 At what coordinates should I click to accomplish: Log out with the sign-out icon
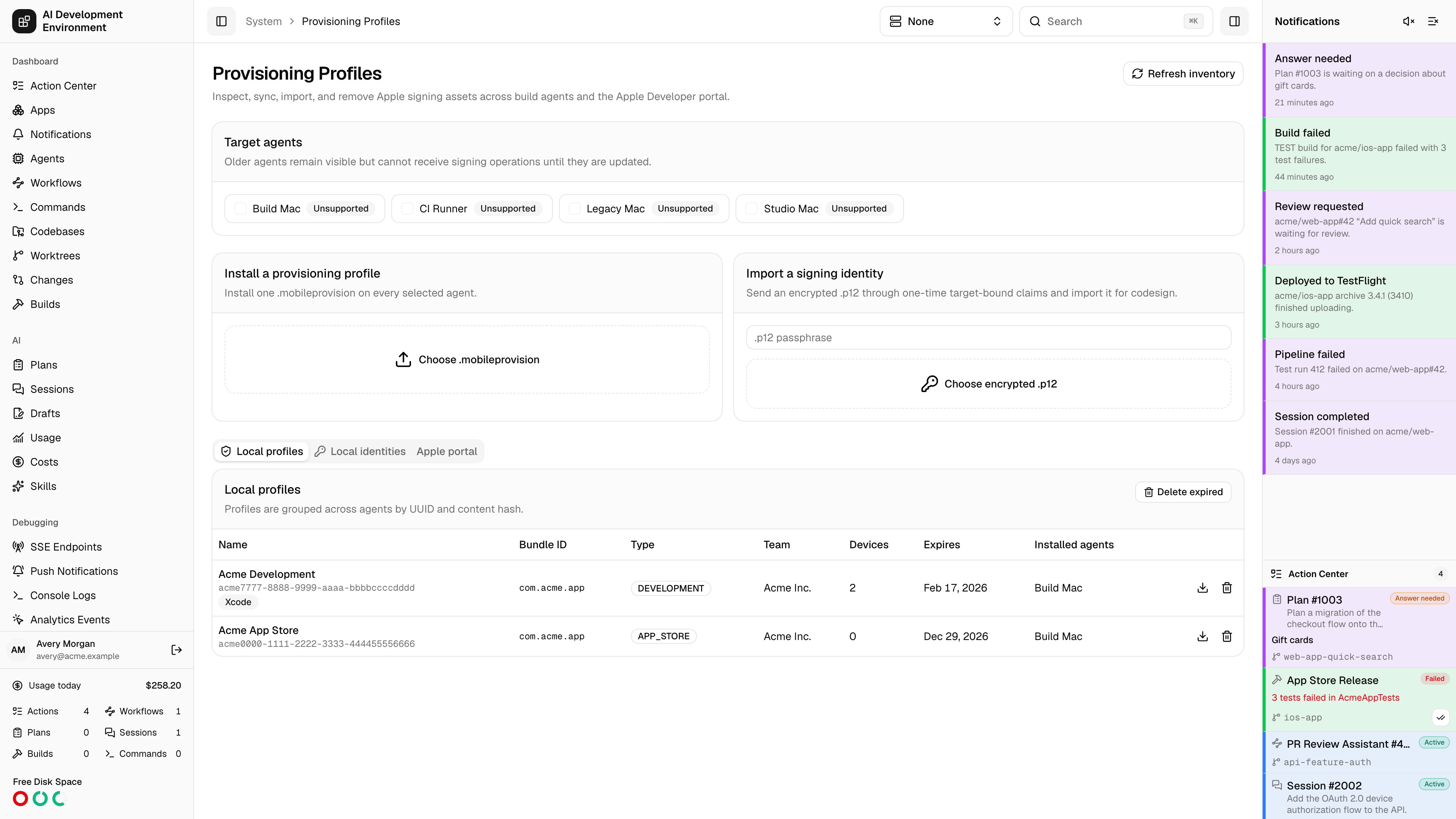pos(176,650)
